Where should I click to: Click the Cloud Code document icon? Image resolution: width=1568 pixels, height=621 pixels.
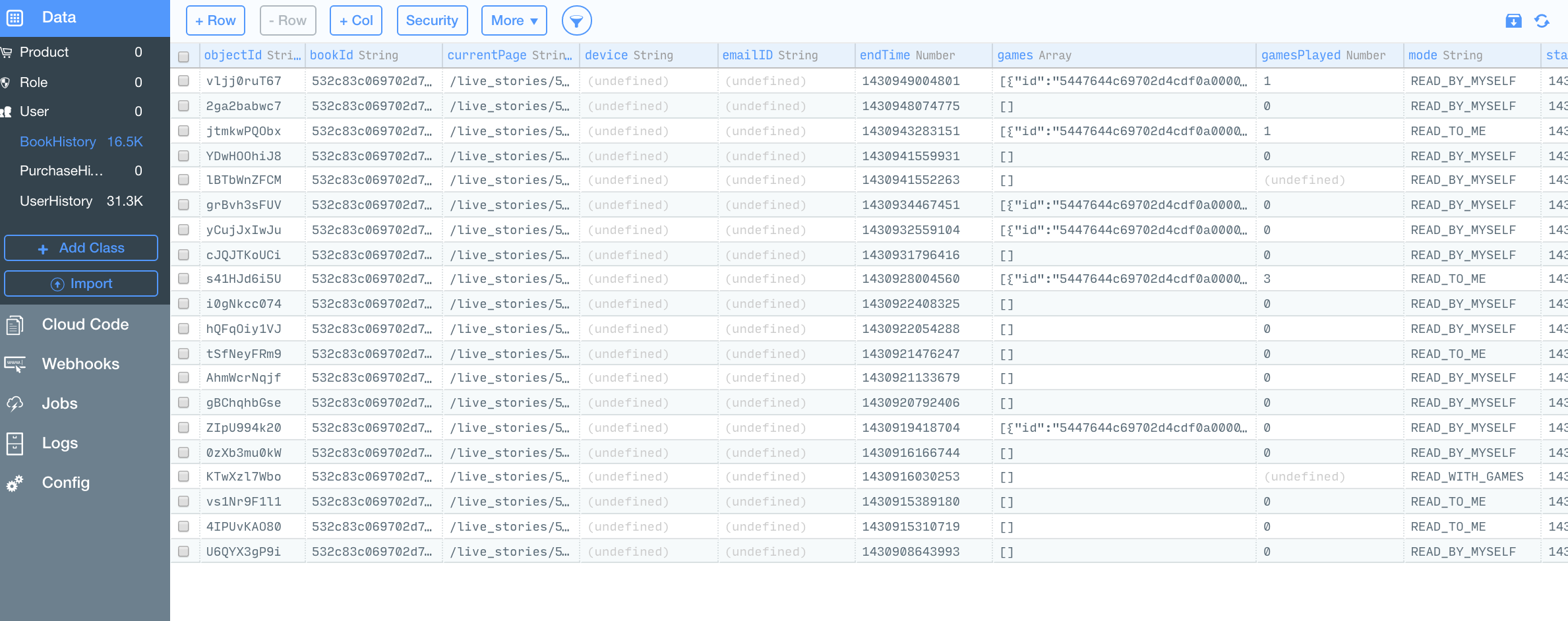pos(15,325)
